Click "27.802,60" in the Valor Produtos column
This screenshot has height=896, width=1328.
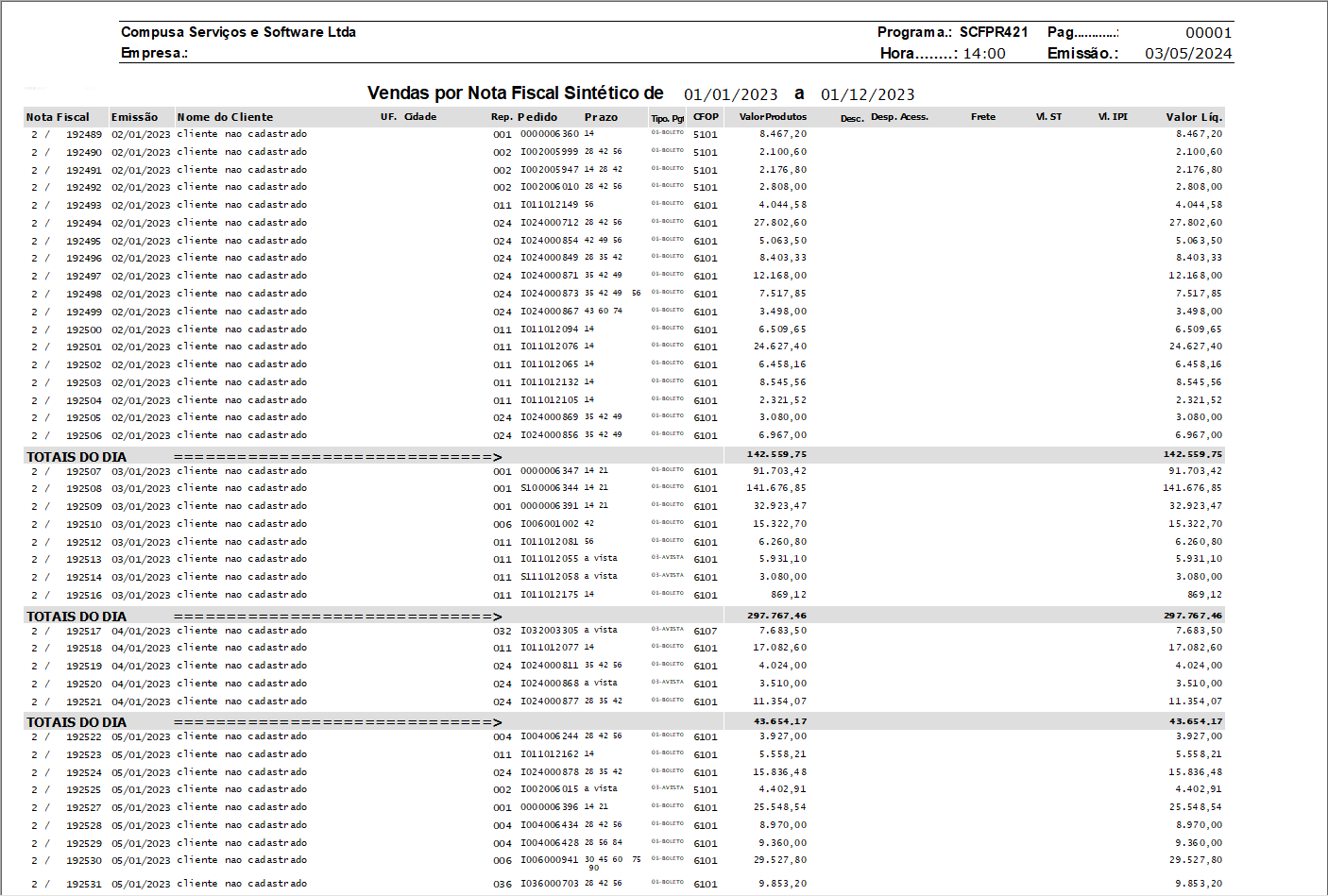click(780, 223)
